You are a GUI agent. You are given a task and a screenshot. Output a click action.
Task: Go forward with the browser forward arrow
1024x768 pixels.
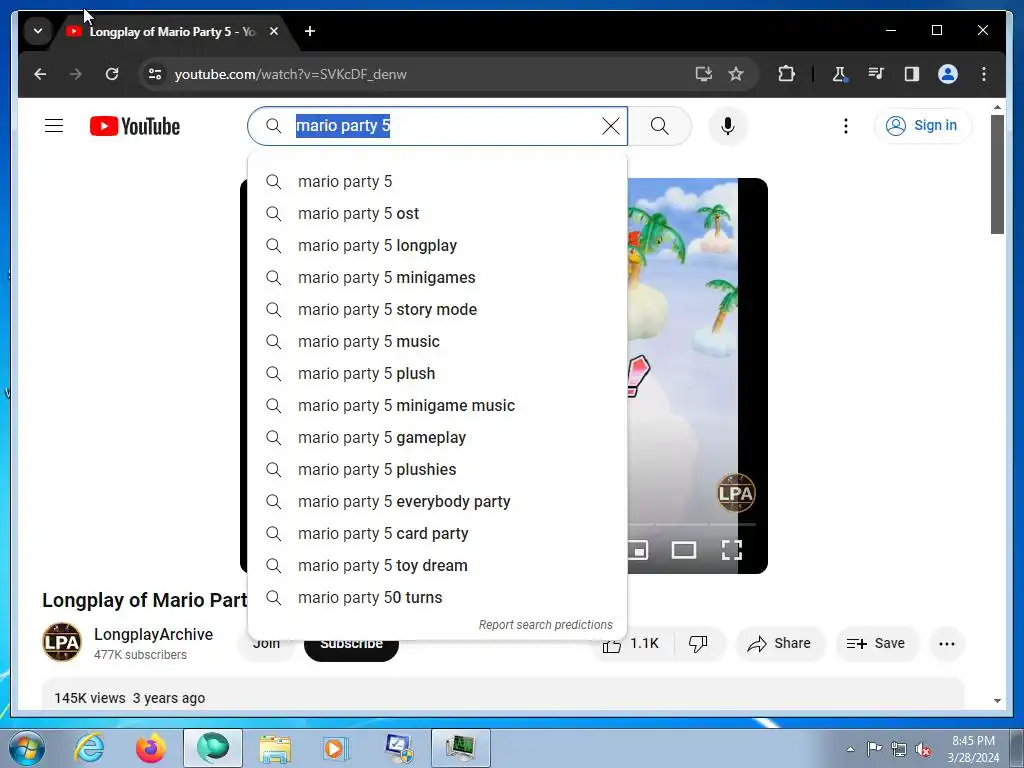(x=76, y=74)
